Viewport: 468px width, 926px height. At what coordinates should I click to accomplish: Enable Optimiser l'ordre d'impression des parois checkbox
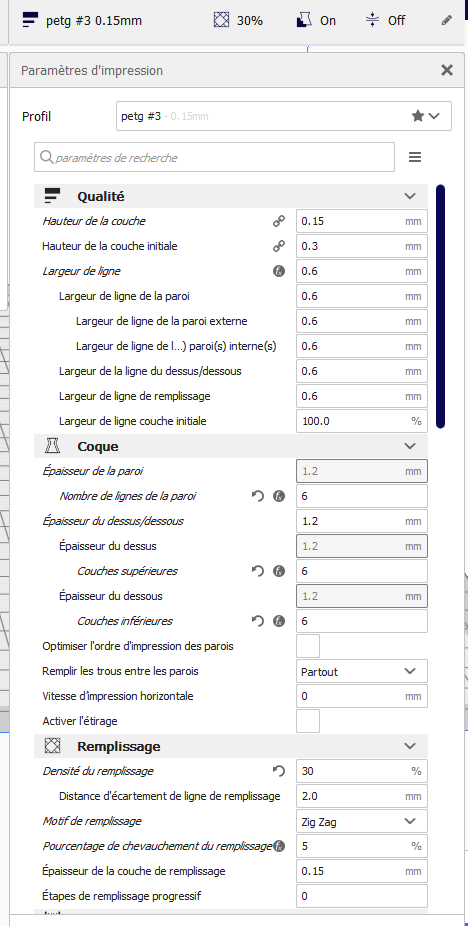308,646
